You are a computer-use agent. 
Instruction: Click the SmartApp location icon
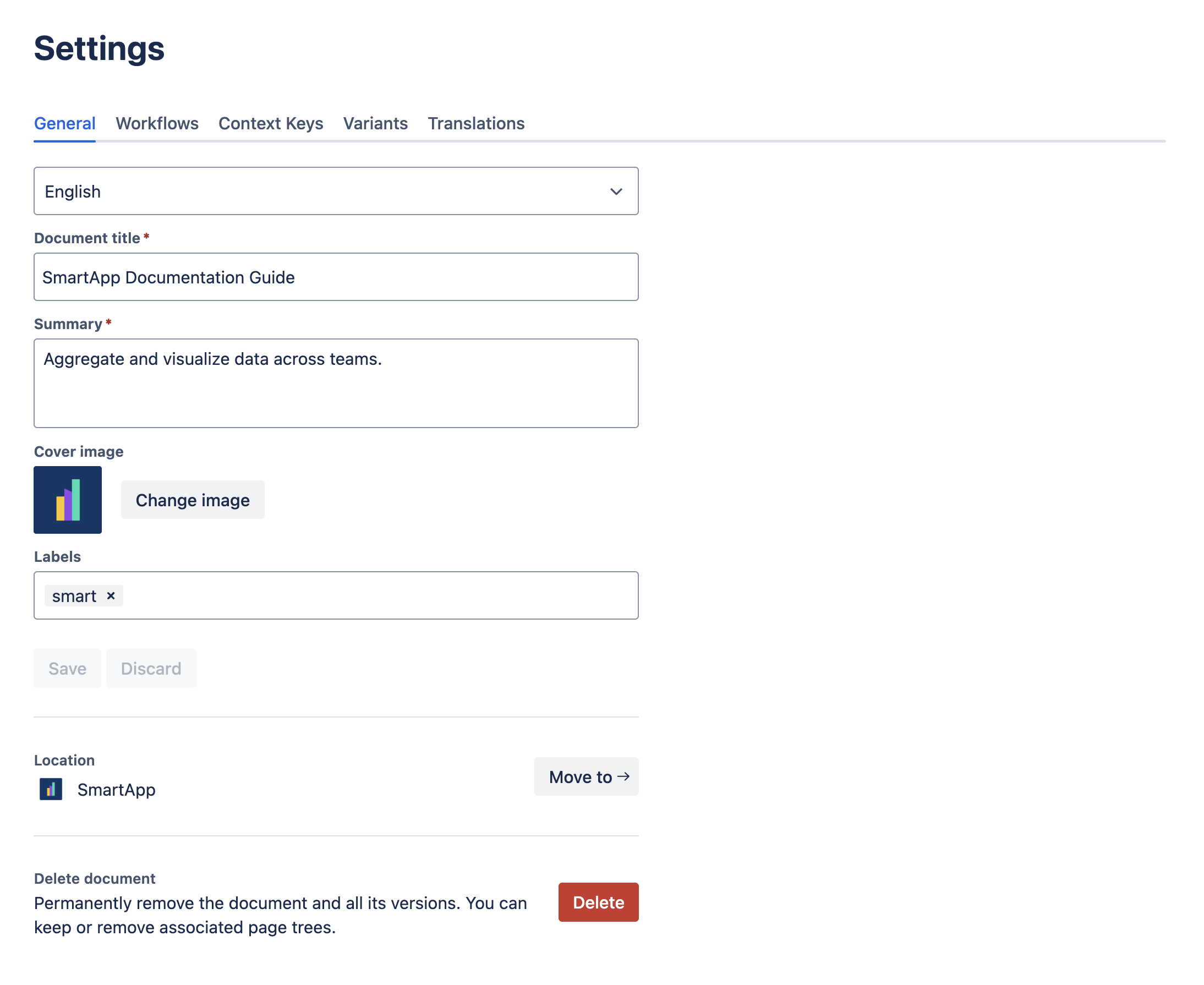tap(50, 789)
